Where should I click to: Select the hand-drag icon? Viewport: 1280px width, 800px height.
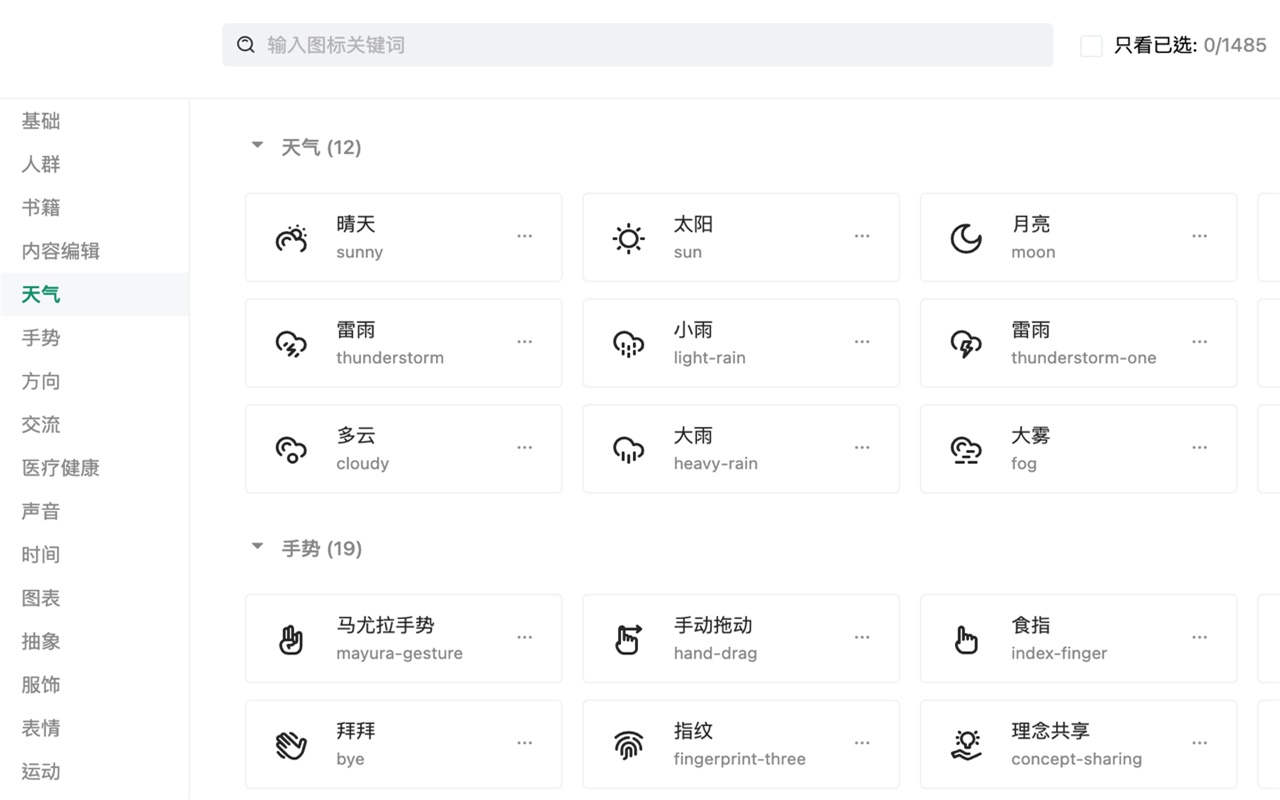point(629,639)
